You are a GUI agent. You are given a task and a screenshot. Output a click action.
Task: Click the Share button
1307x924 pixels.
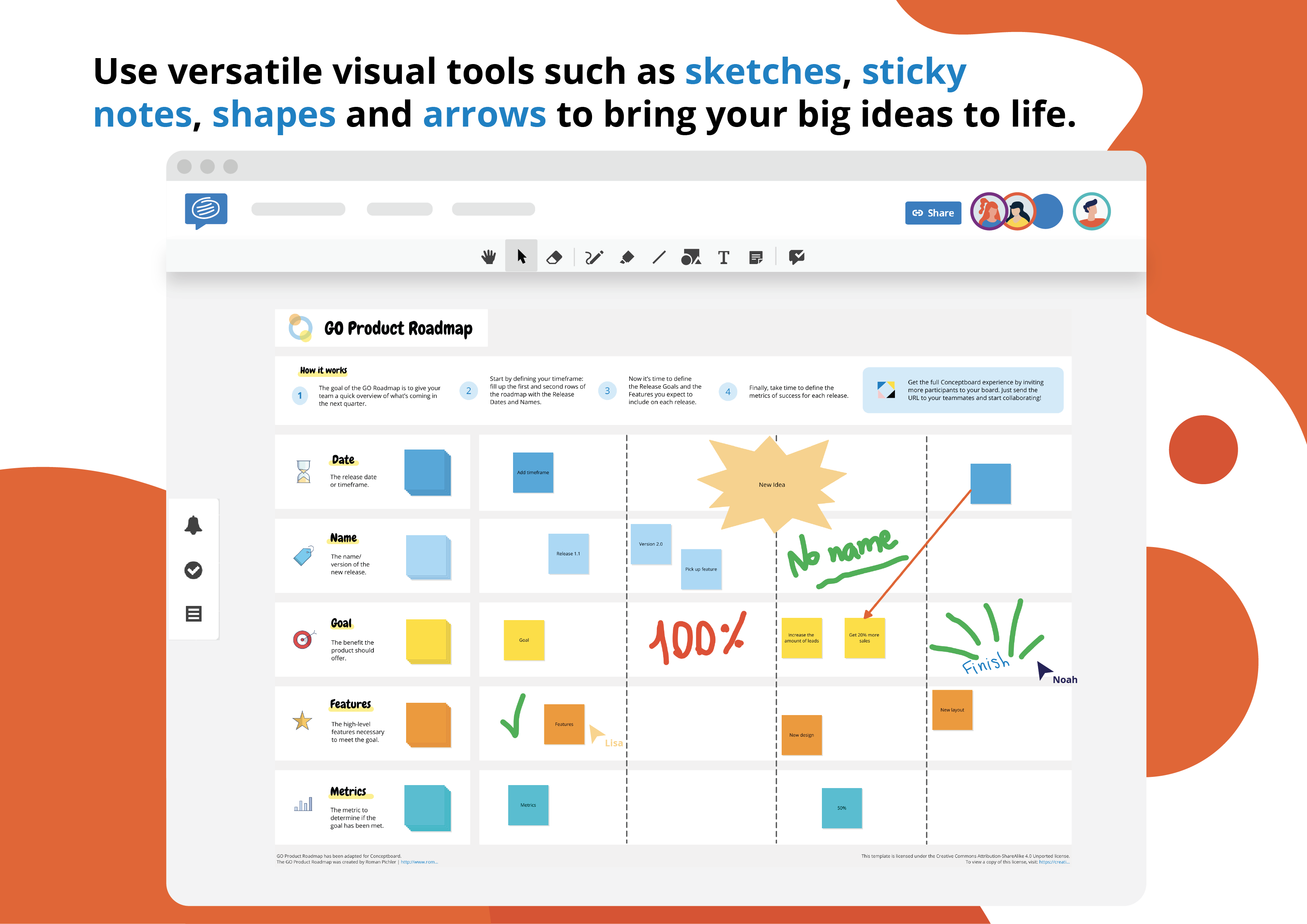[x=933, y=213]
